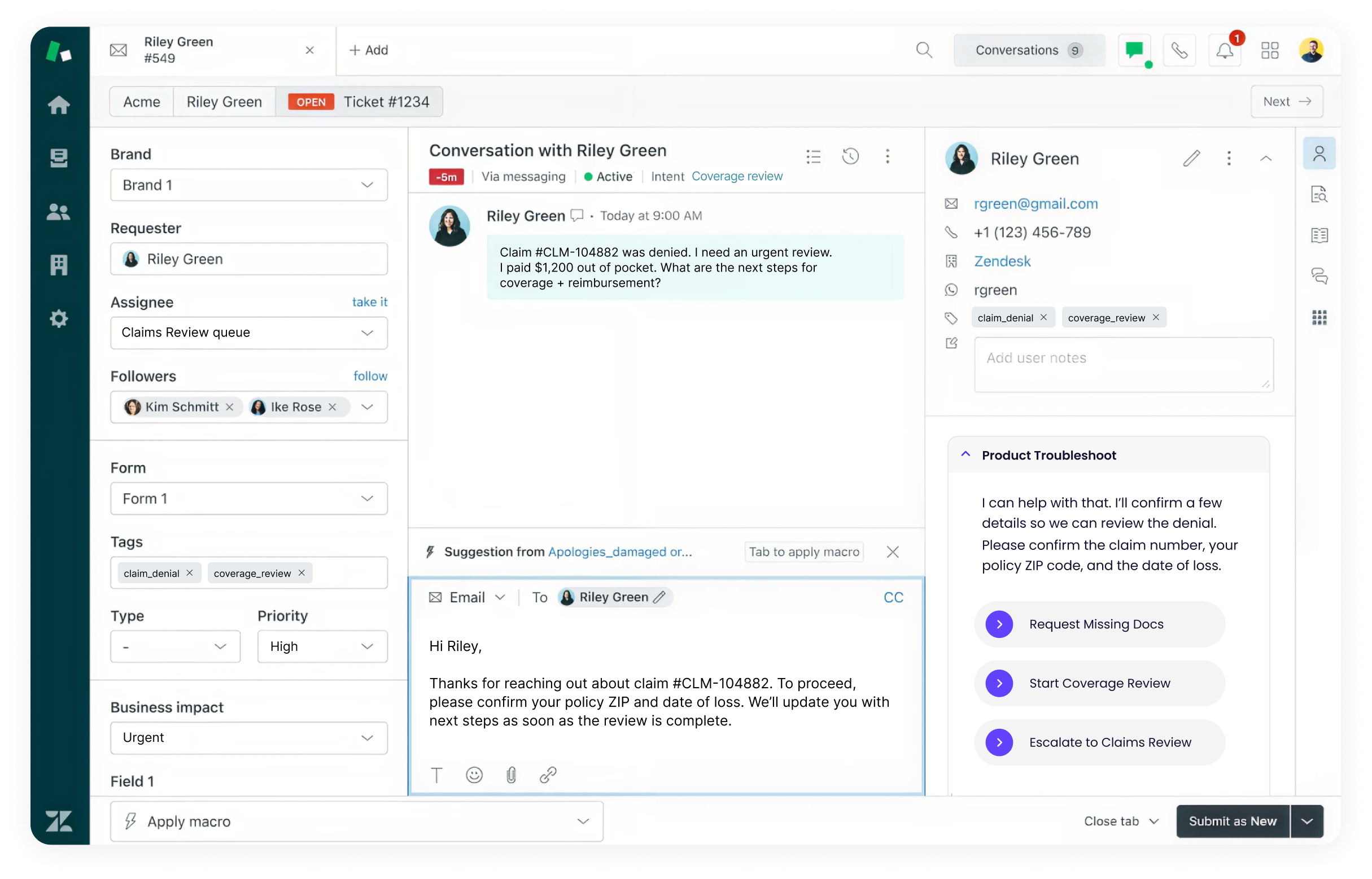Image resolution: width=1372 pixels, height=879 pixels.
Task: Click the Escalate to Claims Review button
Action: tap(1099, 742)
